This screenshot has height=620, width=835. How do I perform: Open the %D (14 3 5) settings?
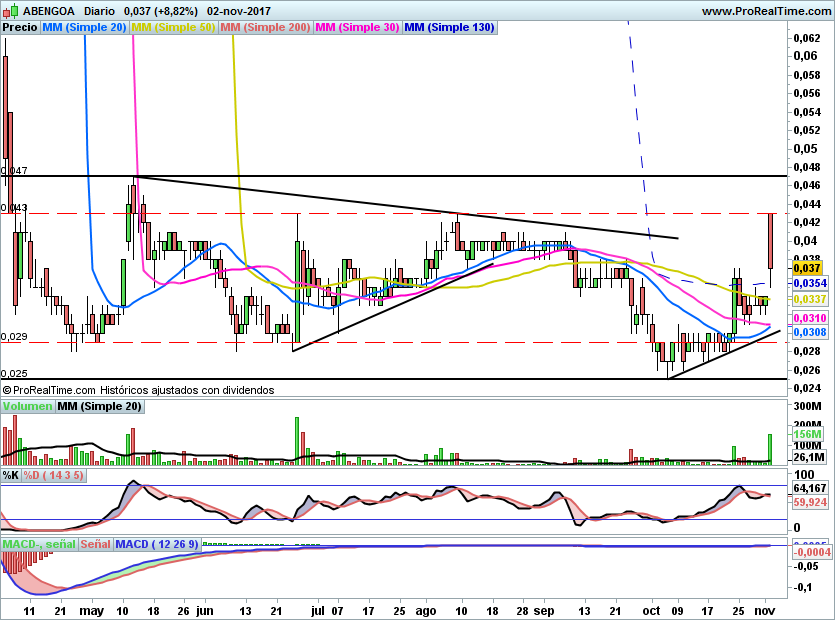click(x=54, y=475)
